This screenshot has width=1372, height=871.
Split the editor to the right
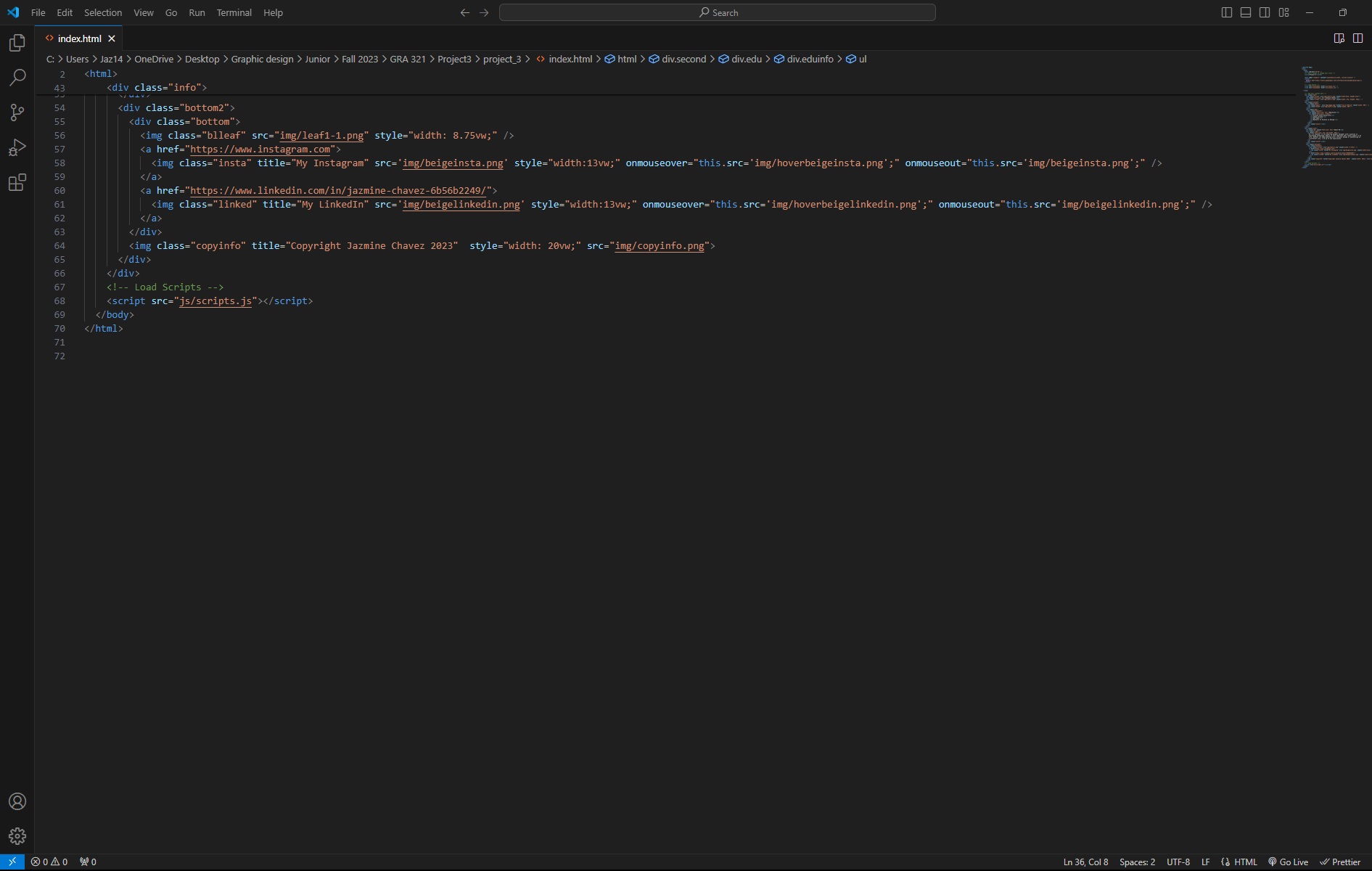1357,38
